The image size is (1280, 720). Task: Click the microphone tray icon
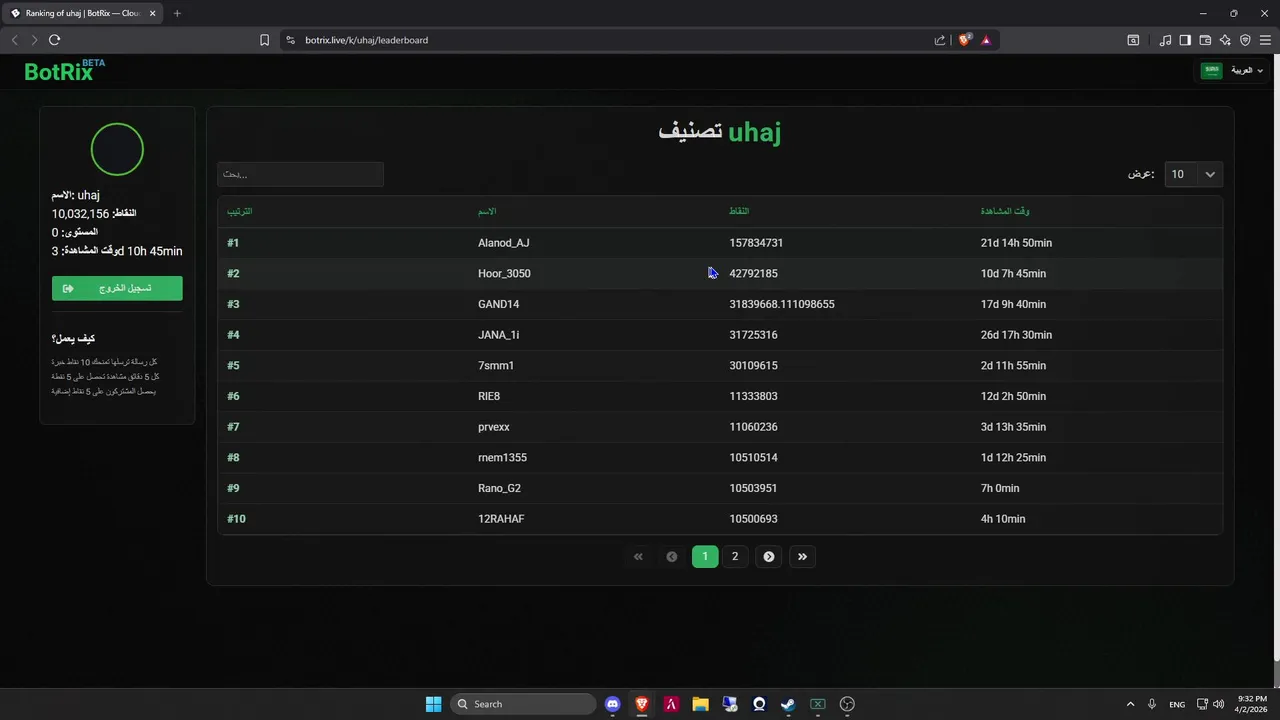[1152, 704]
